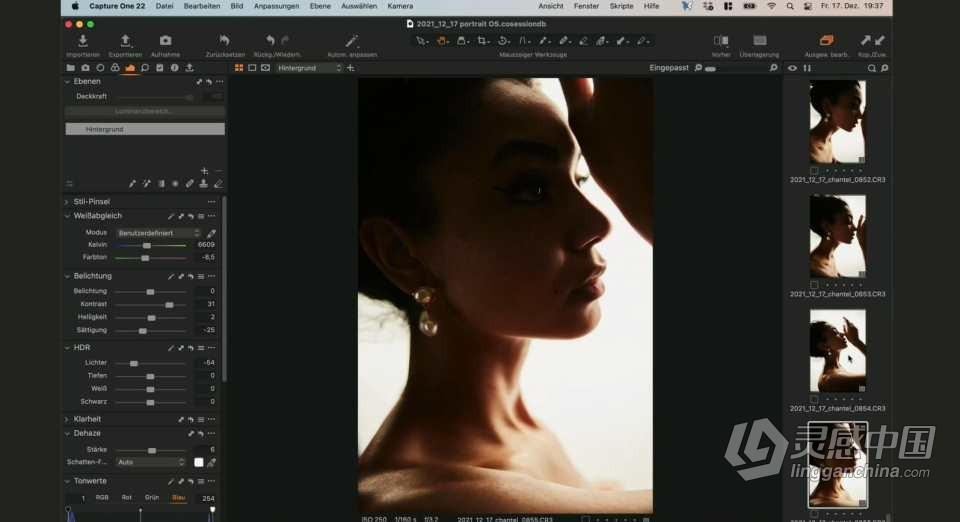
Task: Click the Kontrast slider handle
Action: [x=169, y=305]
